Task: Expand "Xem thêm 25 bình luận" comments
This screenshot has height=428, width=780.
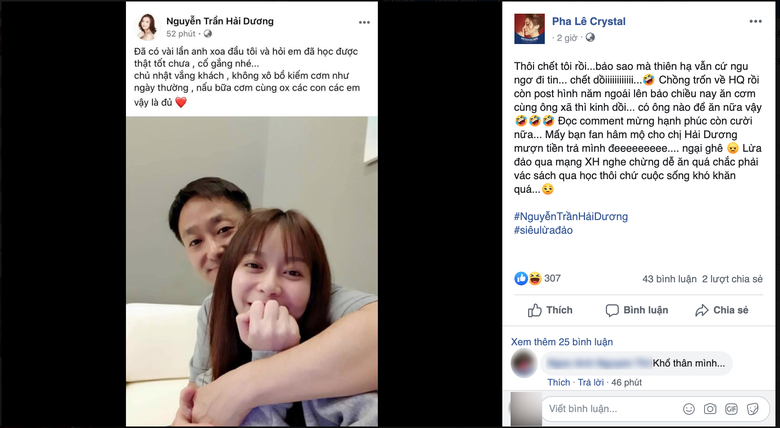Action: pyautogui.click(x=562, y=342)
